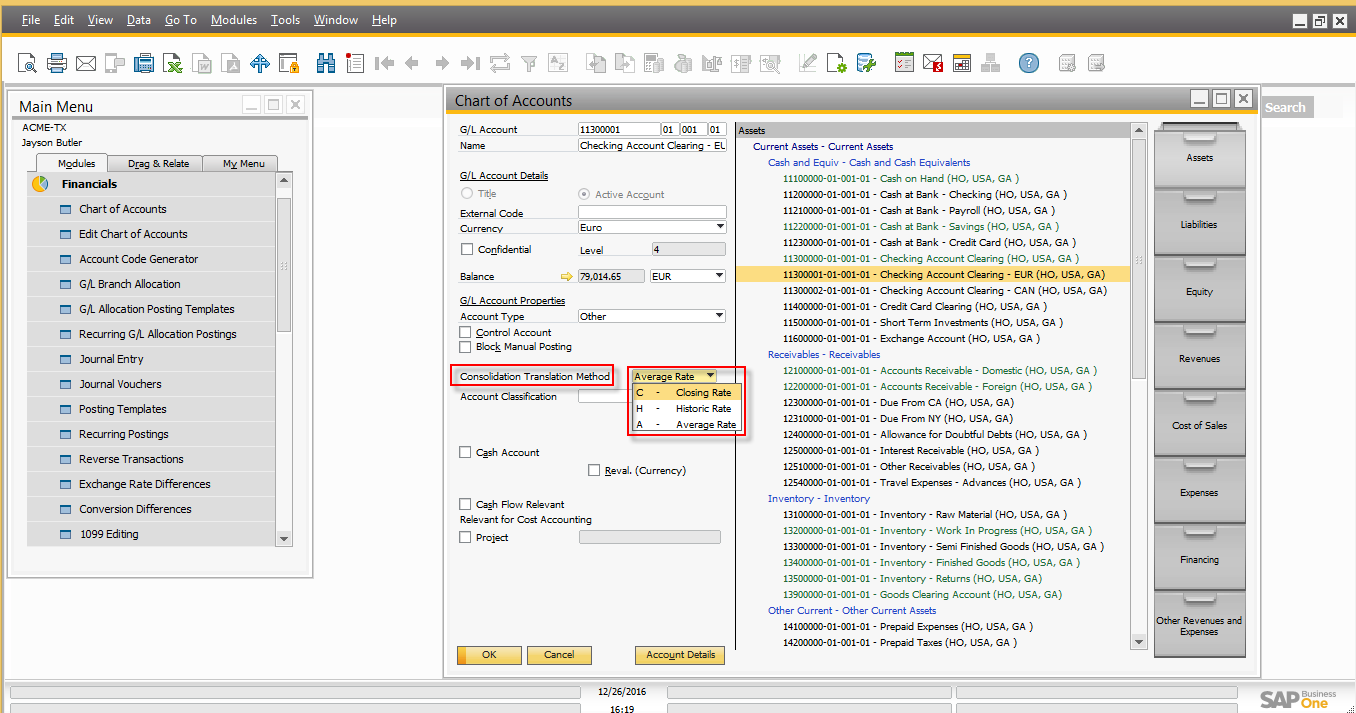Click the binoculars Find icon
1356x713 pixels.
coord(325,64)
